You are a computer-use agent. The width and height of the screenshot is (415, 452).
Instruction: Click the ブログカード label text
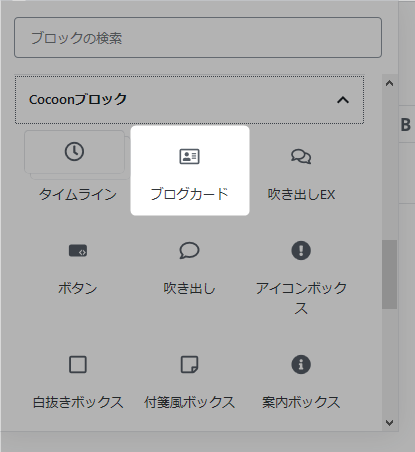pos(189,194)
